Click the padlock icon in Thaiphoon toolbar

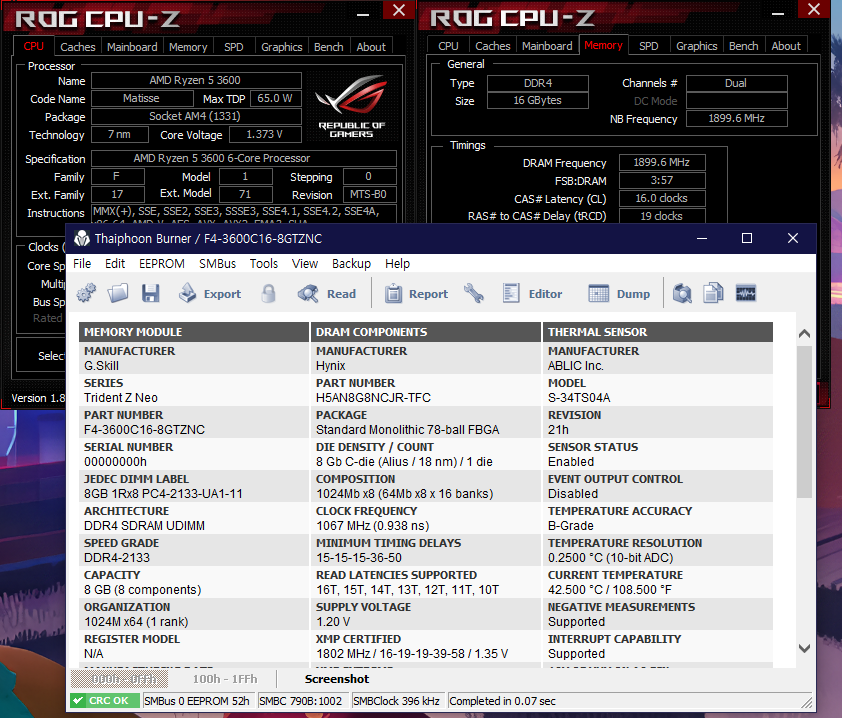pos(268,293)
